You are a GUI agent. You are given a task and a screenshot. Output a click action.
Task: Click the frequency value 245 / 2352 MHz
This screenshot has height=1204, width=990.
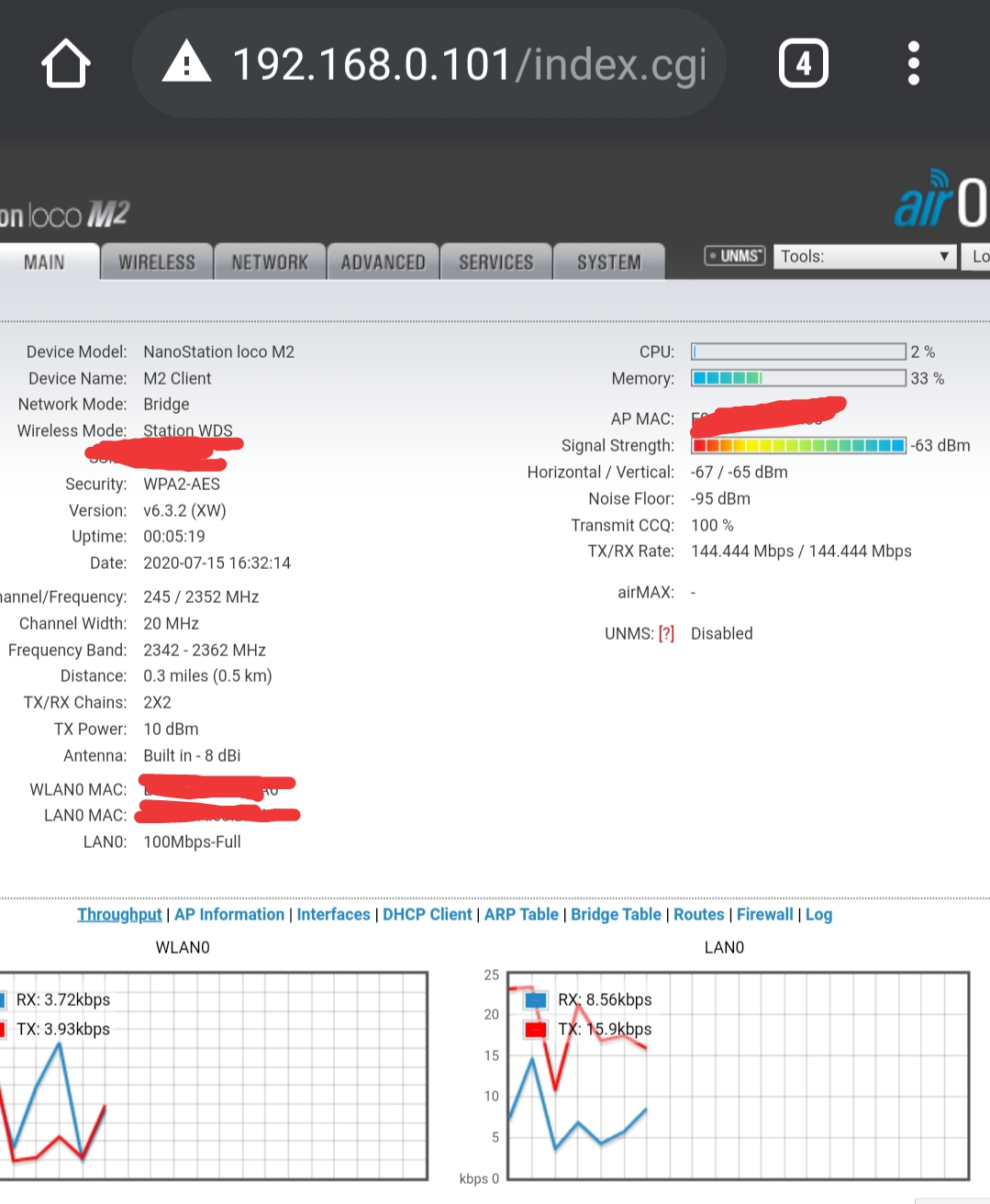[x=201, y=596]
